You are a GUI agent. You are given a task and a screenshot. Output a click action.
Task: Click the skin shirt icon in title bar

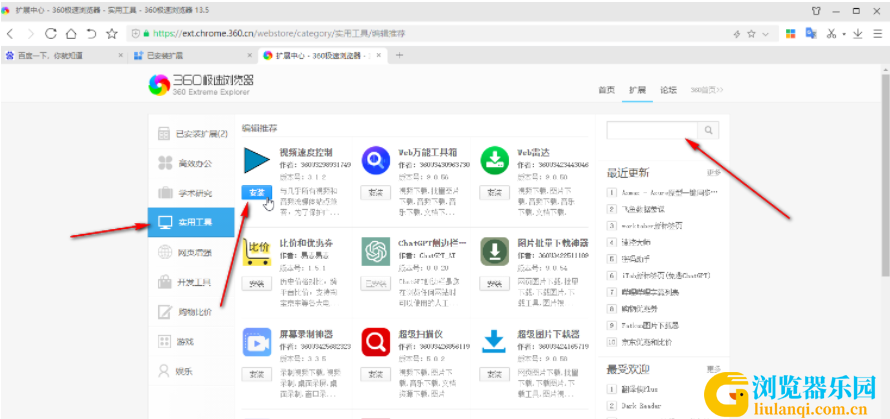816,10
